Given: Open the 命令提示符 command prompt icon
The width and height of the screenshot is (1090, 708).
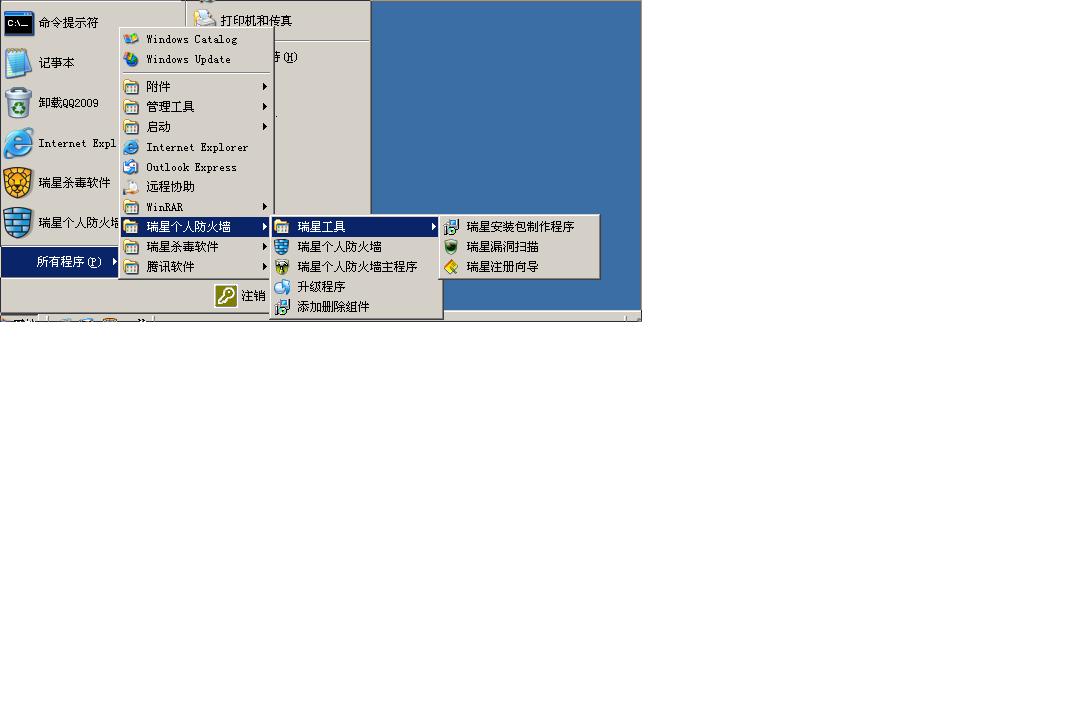Looking at the screenshot, I should click(18, 23).
